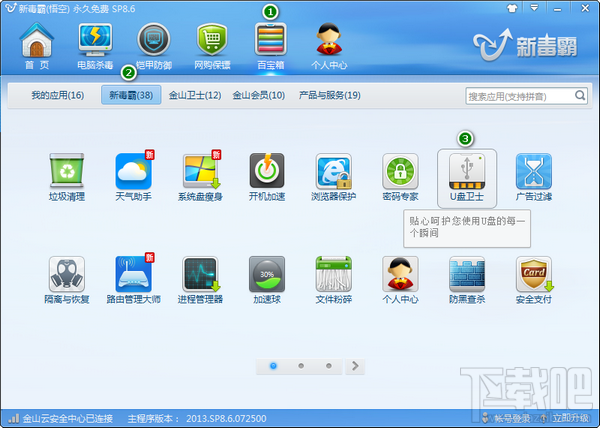
Task: Open 防黑查杀 anti-hack scan
Action: pyautogui.click(x=467, y=280)
